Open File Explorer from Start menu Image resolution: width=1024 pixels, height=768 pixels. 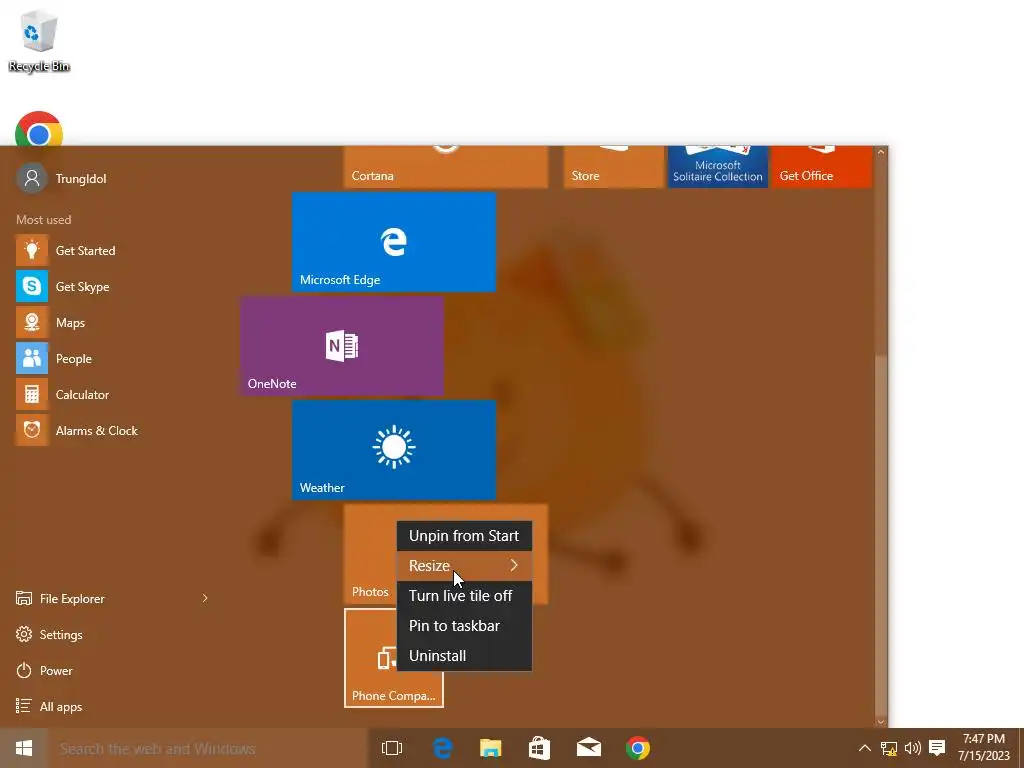(60, 598)
